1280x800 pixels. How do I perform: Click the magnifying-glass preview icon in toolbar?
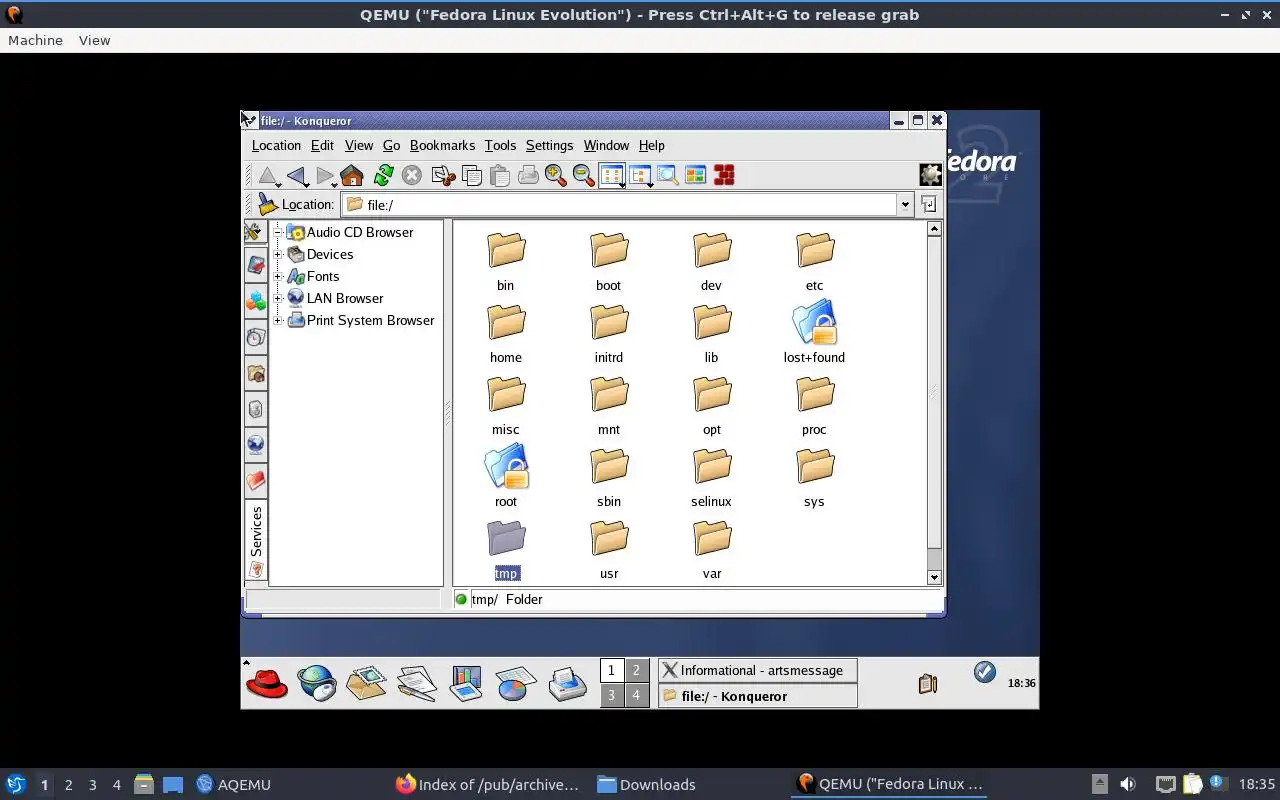pos(668,176)
